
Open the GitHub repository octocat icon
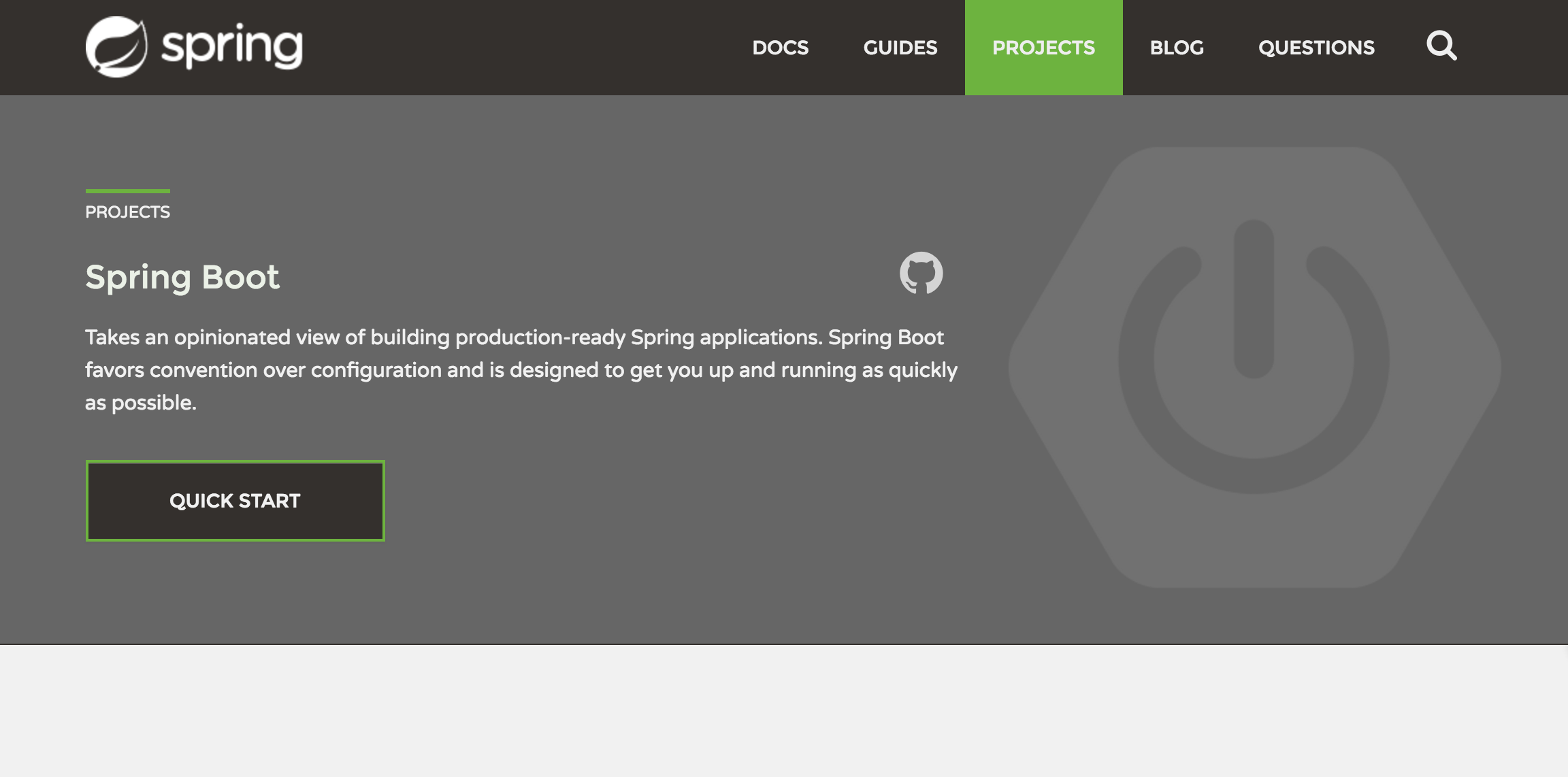tap(921, 273)
